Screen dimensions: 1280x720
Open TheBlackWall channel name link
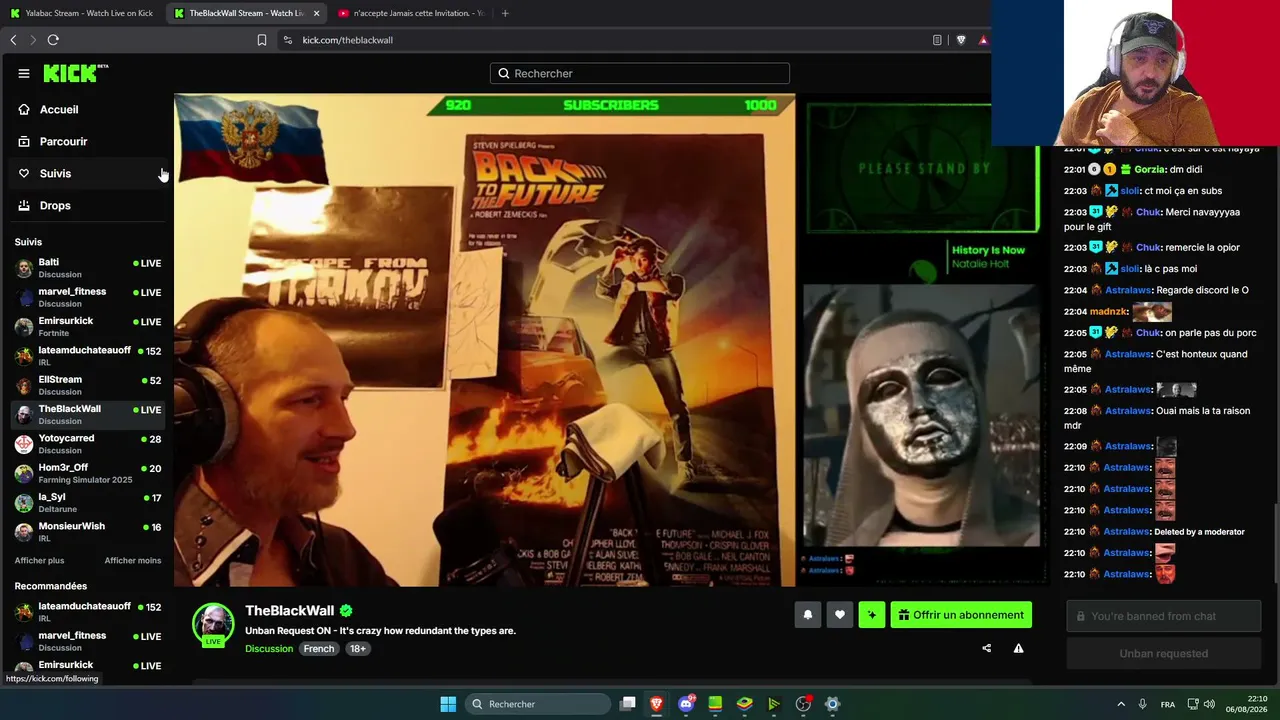[290, 611]
